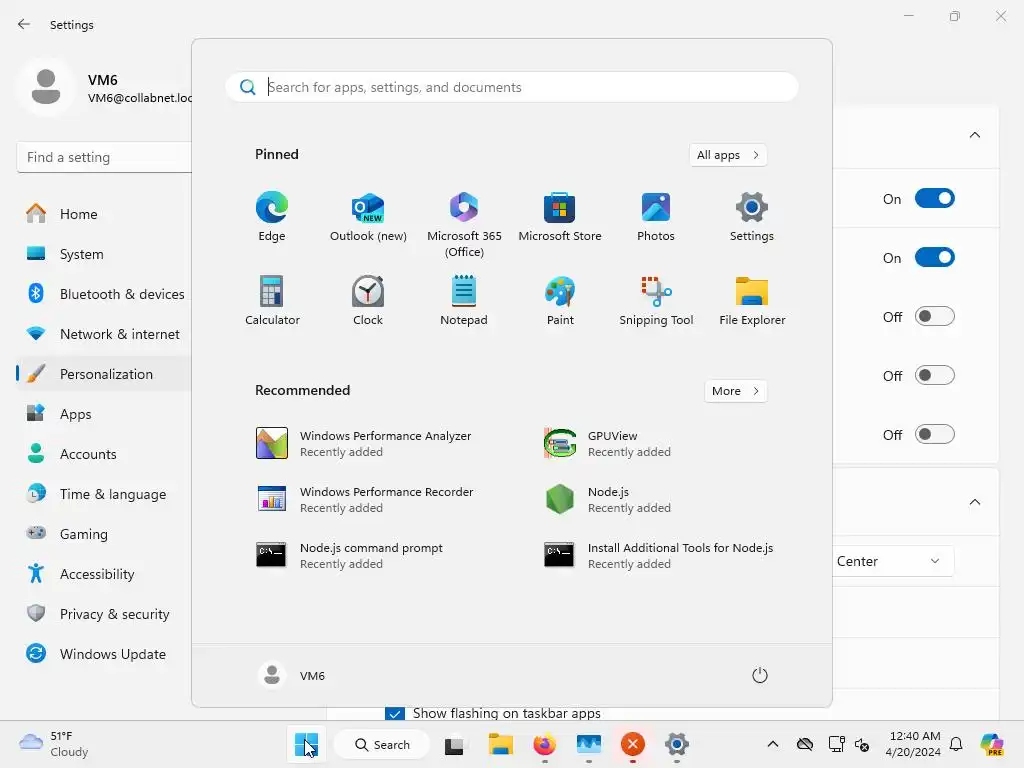
Task: Show hidden system tray icons
Action: [773, 744]
